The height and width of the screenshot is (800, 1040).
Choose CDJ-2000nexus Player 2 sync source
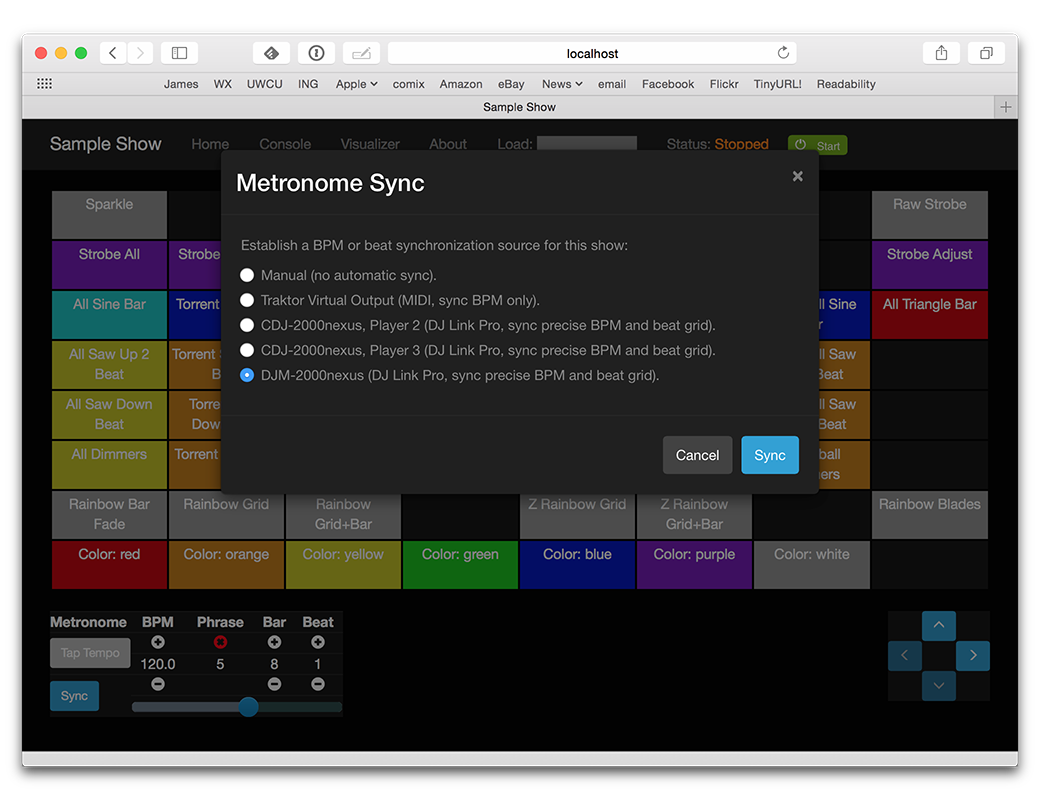[x=247, y=325]
